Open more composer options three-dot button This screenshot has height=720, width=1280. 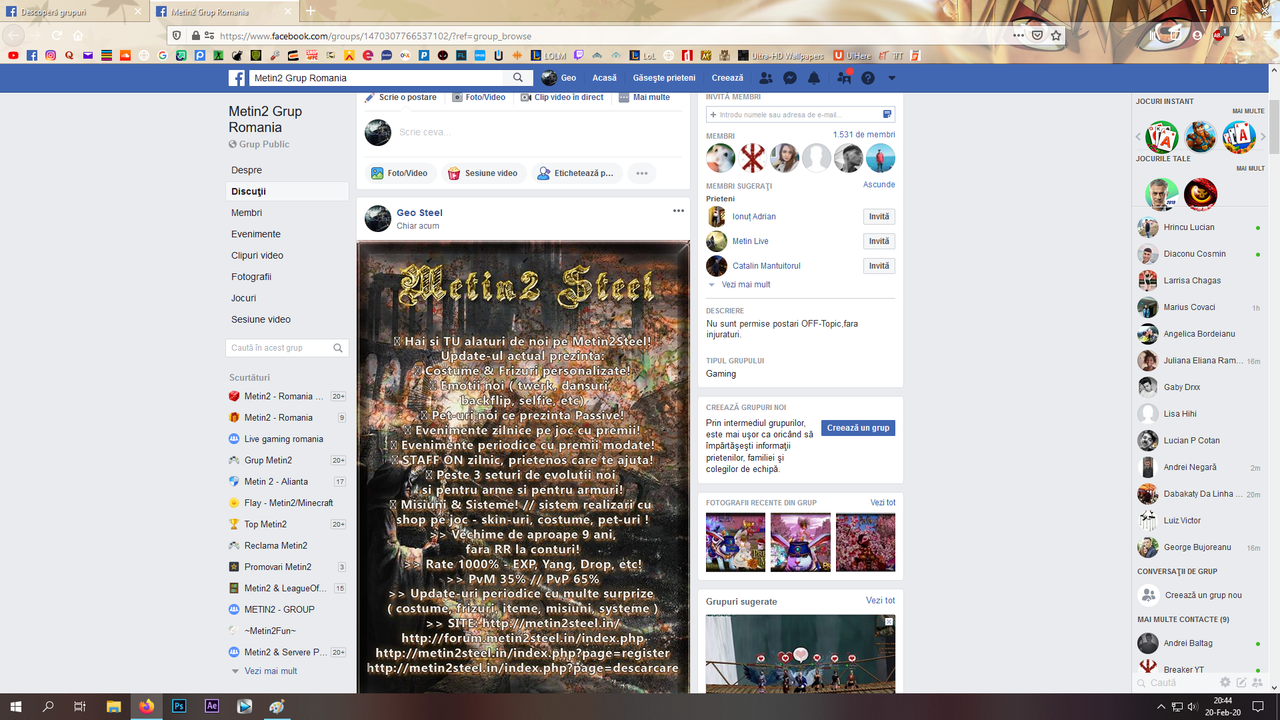pyautogui.click(x=642, y=173)
